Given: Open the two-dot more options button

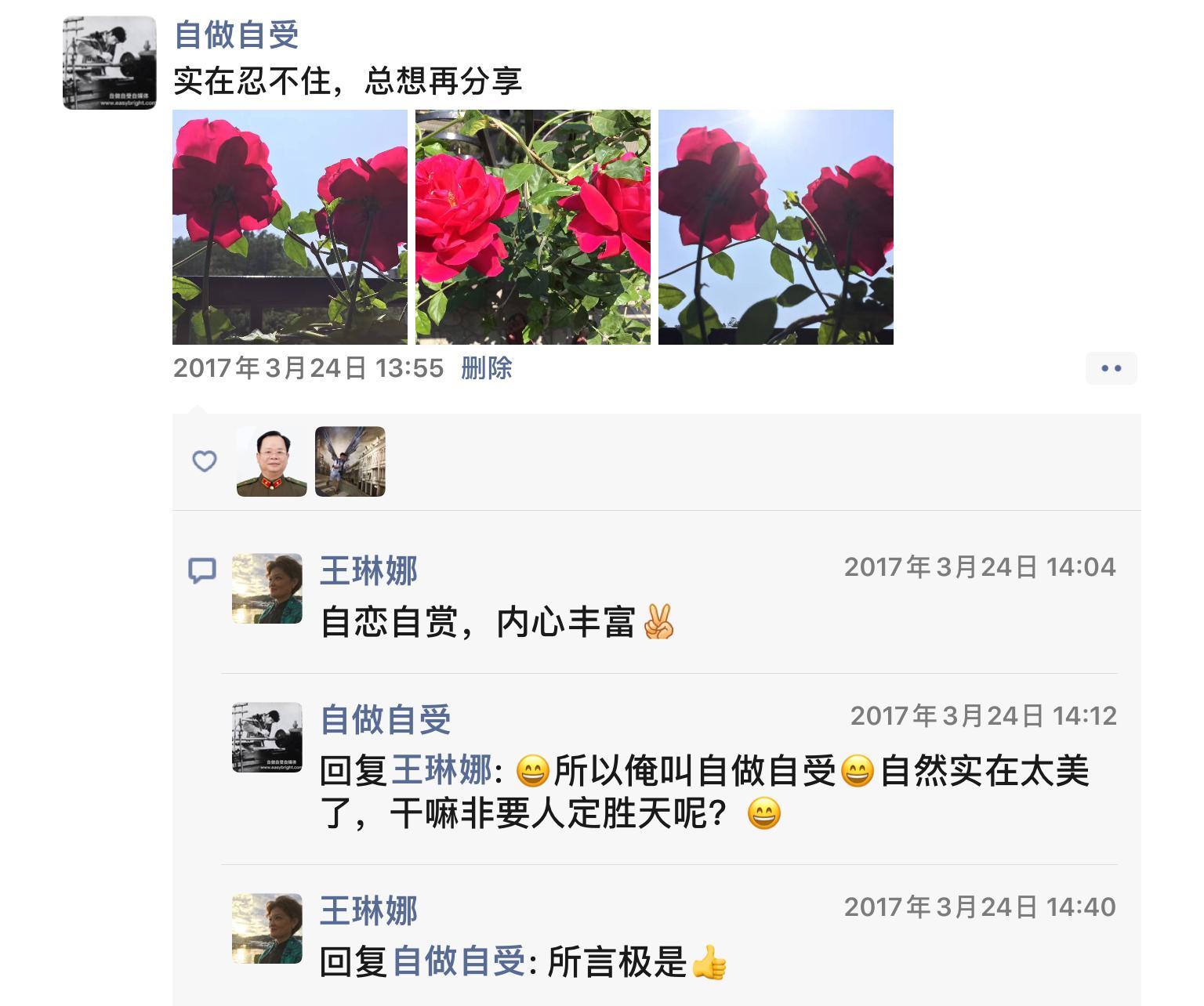Looking at the screenshot, I should pos(1111,368).
